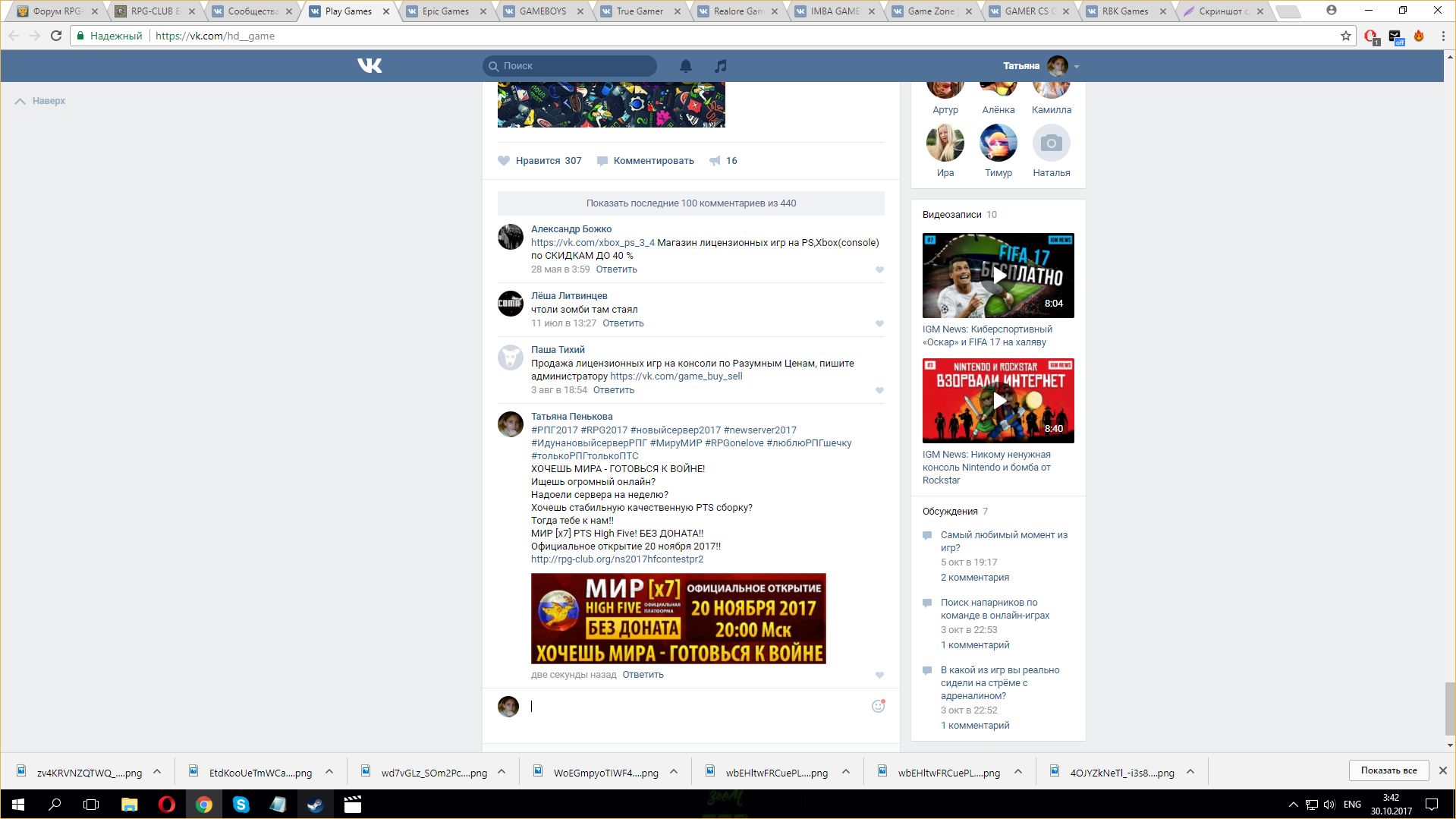Screen dimensions: 1456x819
Task: Show hidden system tray icons
Action: (1293, 805)
